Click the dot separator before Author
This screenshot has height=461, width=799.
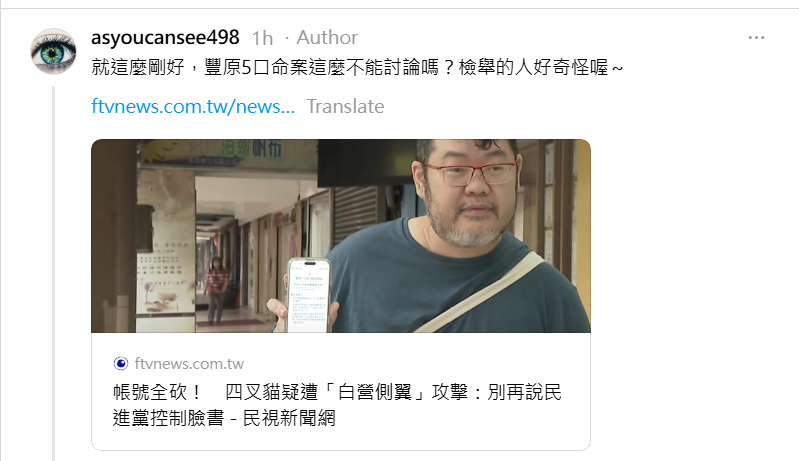pyautogui.click(x=287, y=38)
